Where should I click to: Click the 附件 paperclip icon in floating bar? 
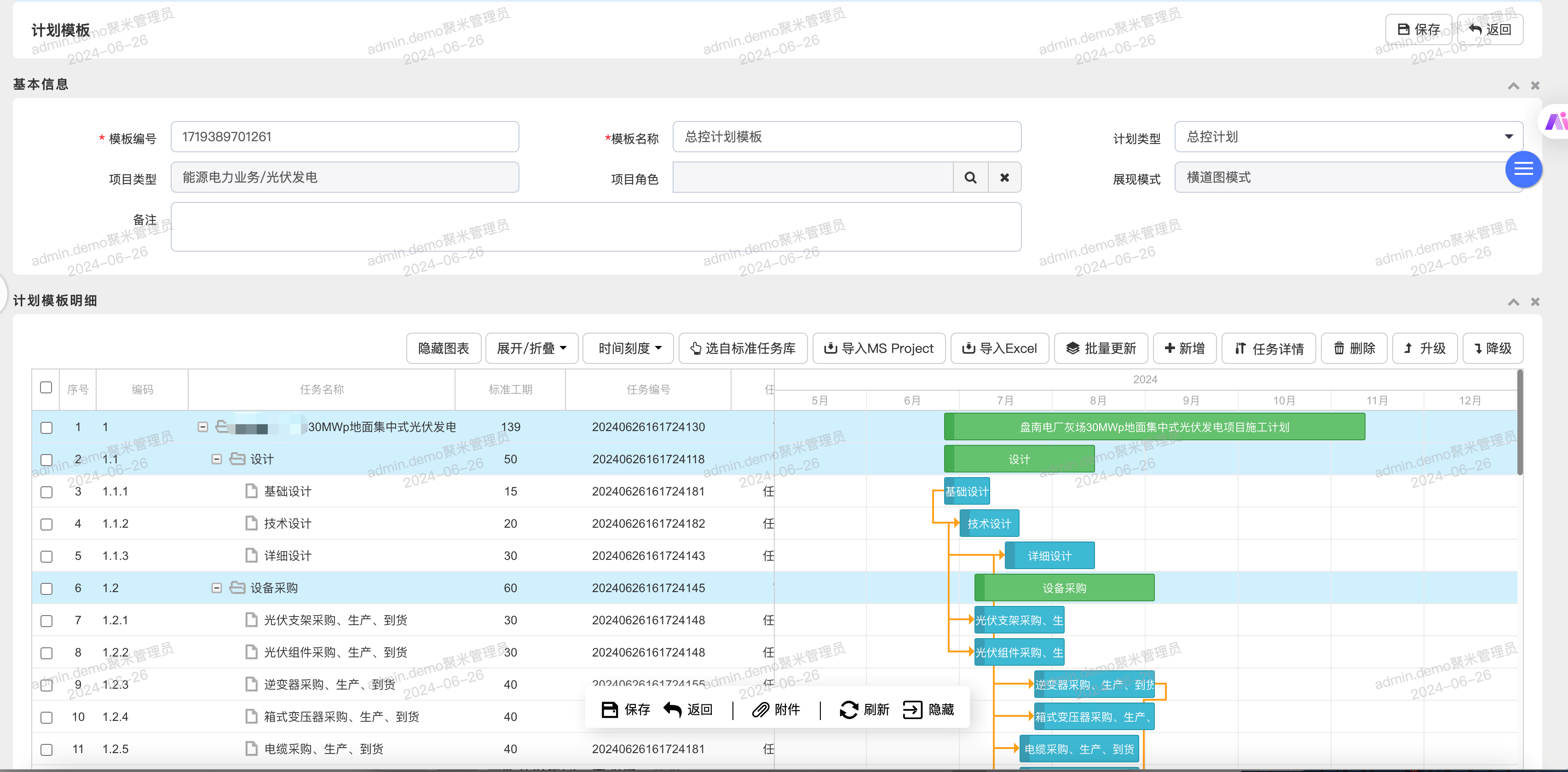coord(760,709)
